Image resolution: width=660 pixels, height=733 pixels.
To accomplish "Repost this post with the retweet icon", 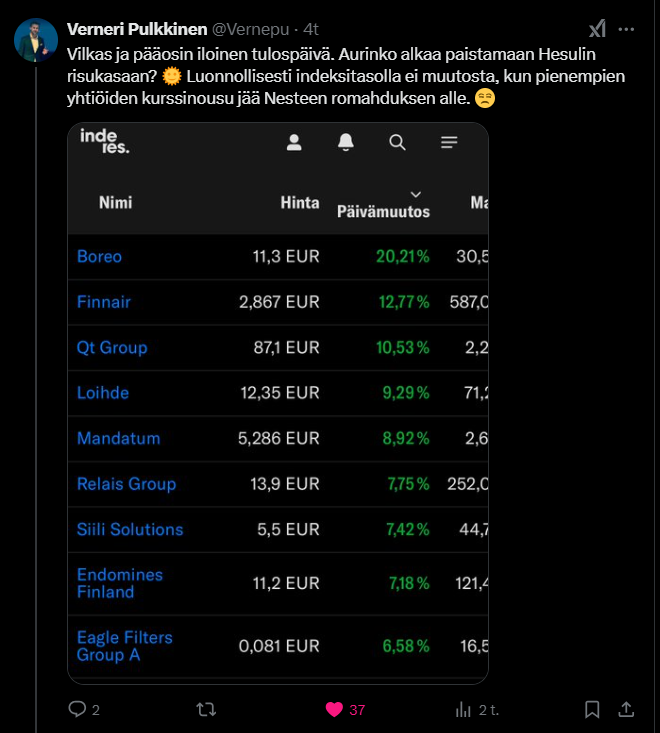I will [x=206, y=709].
